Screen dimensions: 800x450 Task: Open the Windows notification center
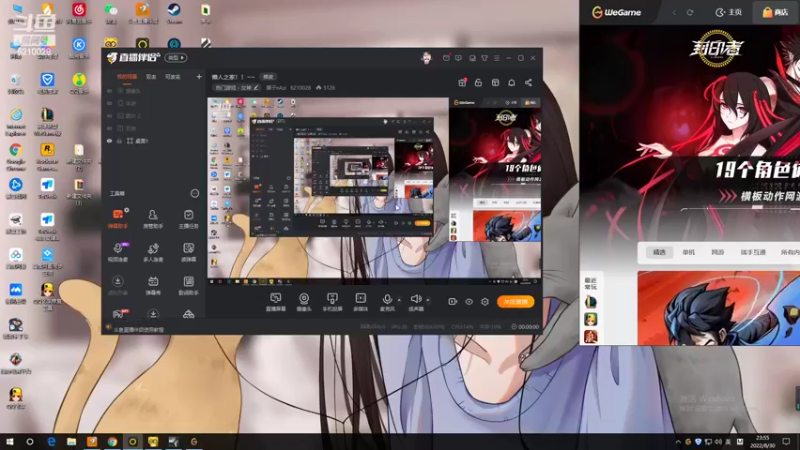point(786,442)
